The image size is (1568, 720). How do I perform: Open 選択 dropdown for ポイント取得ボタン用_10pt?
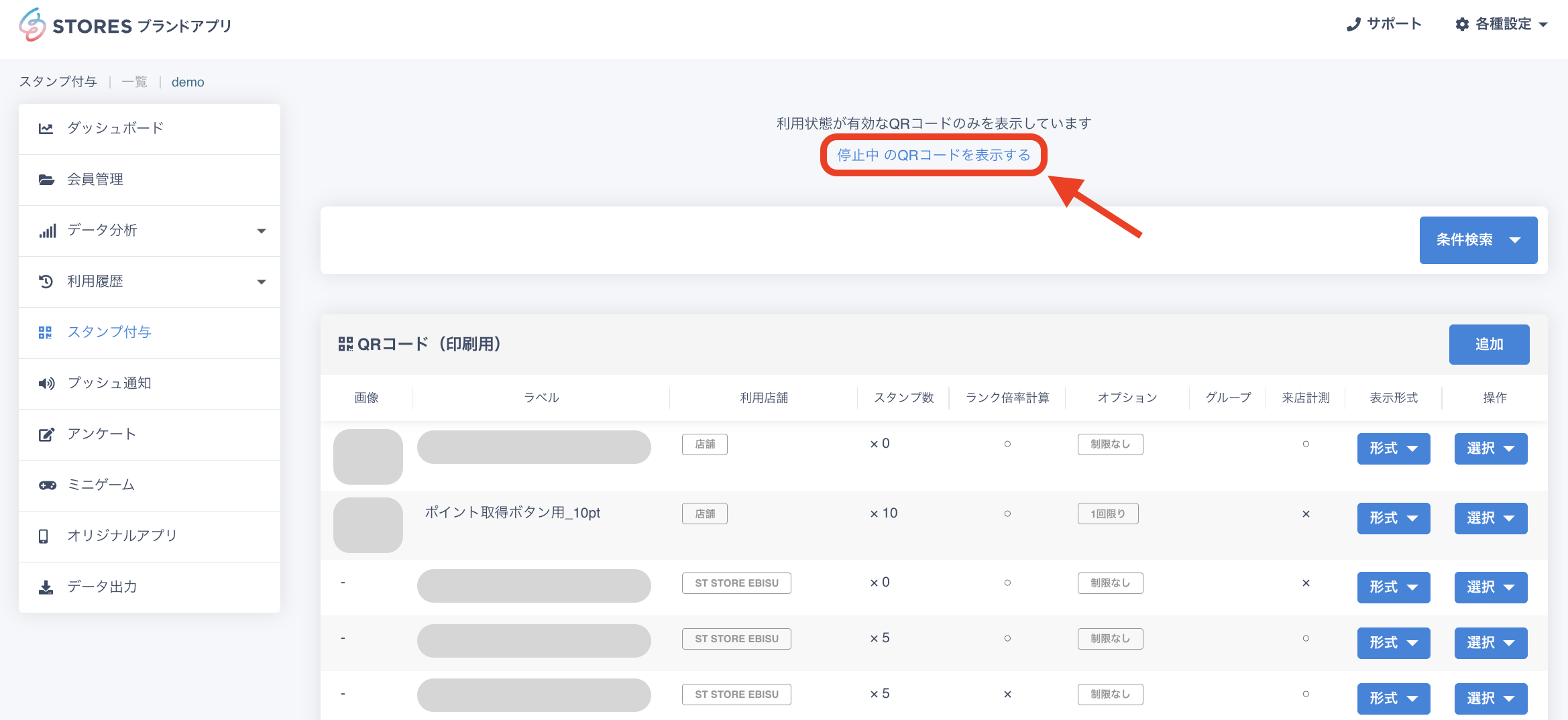point(1491,518)
